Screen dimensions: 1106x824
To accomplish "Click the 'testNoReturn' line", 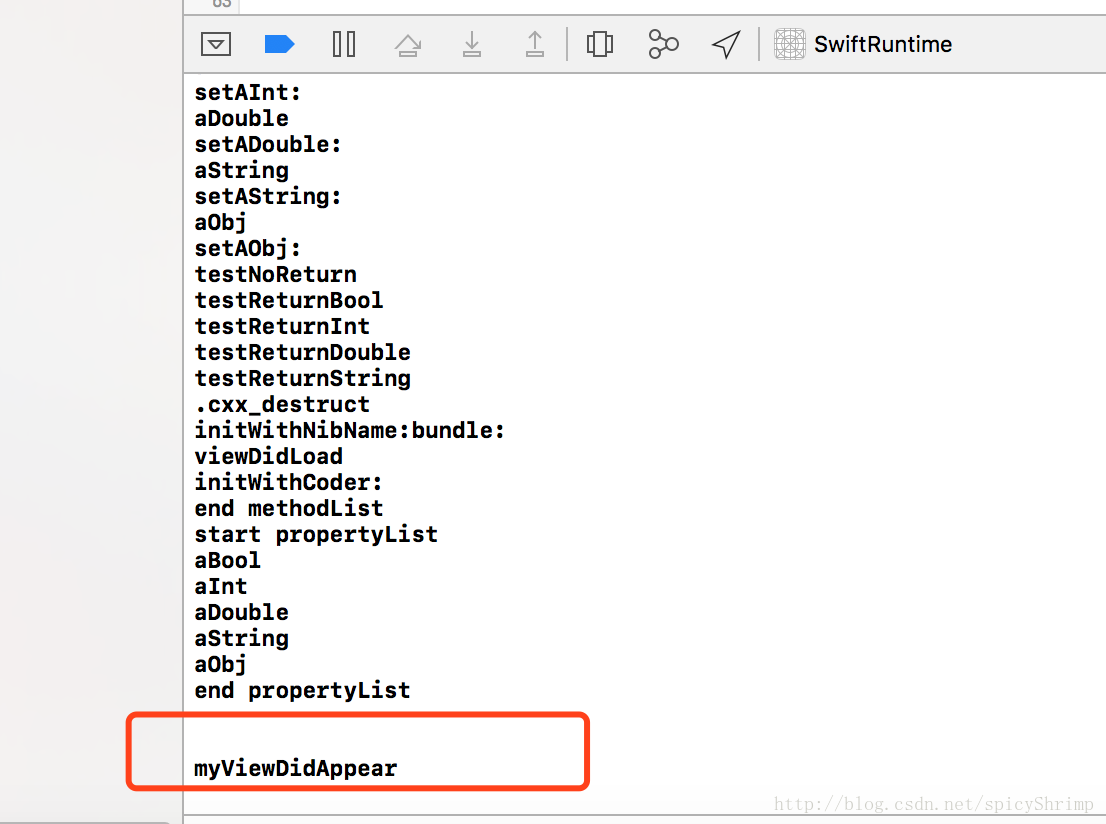I will pyautogui.click(x=276, y=274).
